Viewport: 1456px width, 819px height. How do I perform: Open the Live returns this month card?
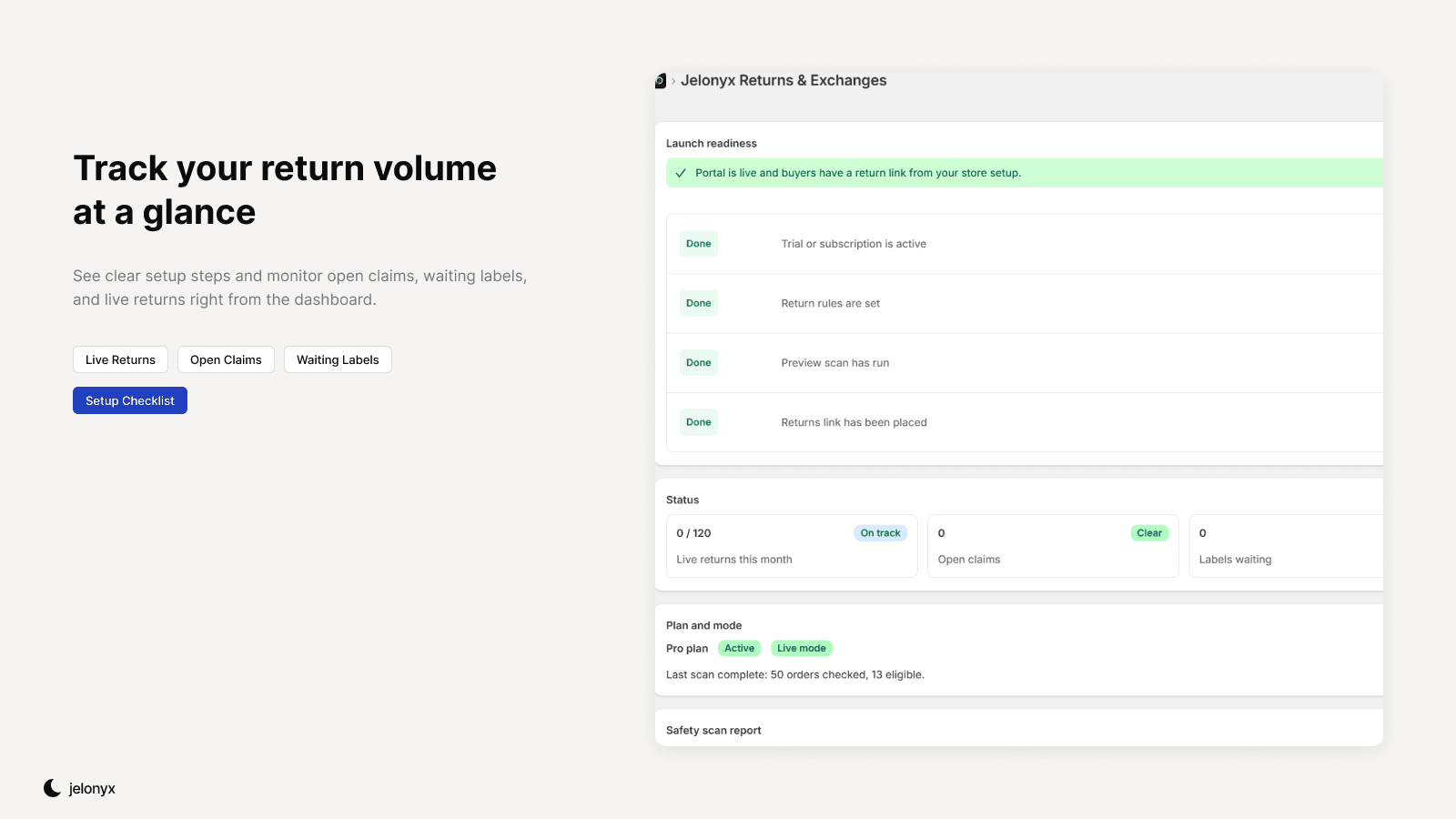(x=792, y=546)
